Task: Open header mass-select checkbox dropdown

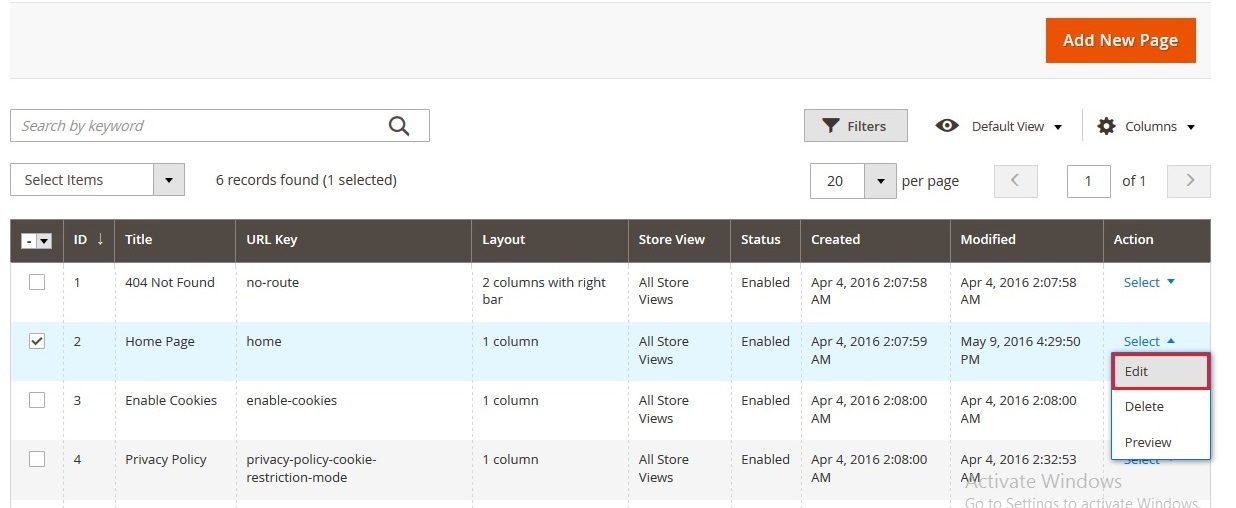Action: [44, 241]
